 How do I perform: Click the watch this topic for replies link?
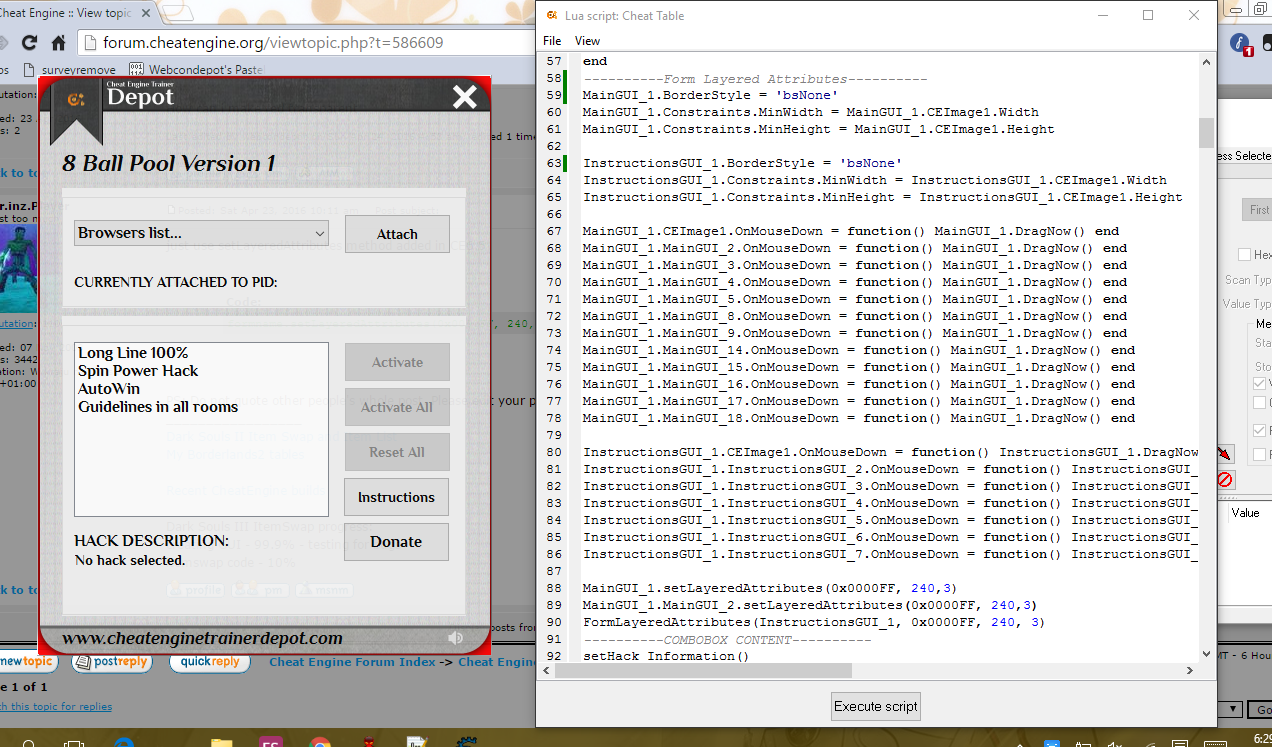(x=55, y=706)
